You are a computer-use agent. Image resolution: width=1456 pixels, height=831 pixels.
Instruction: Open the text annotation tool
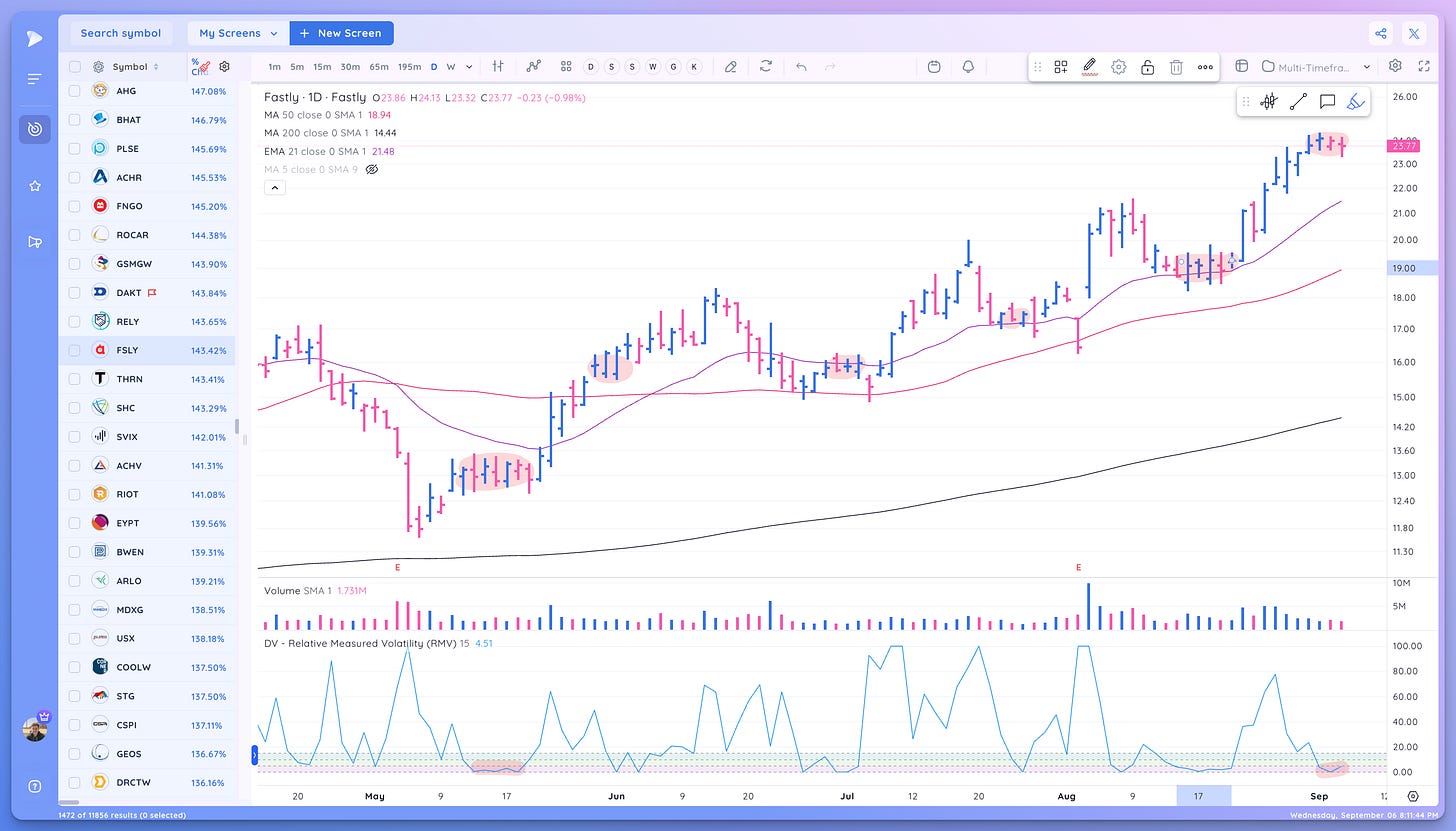[1327, 102]
